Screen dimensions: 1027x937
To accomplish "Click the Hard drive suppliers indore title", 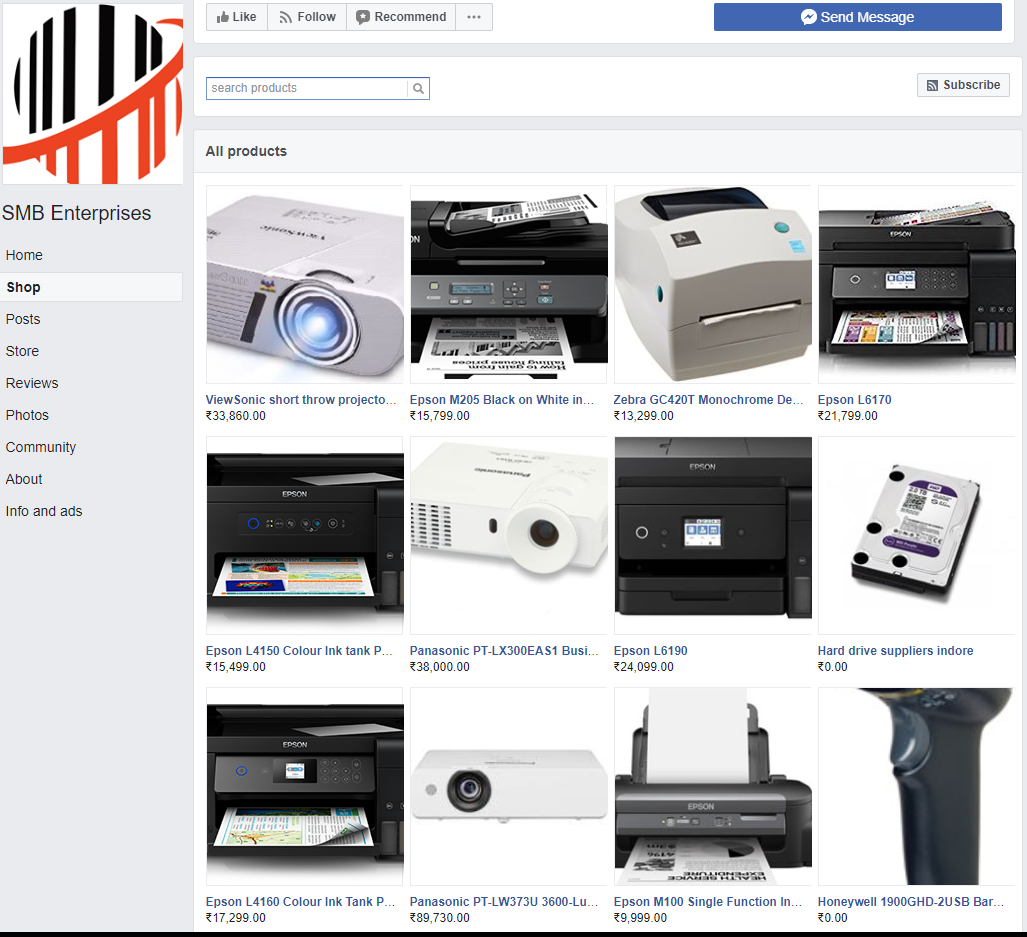I will tap(895, 651).
